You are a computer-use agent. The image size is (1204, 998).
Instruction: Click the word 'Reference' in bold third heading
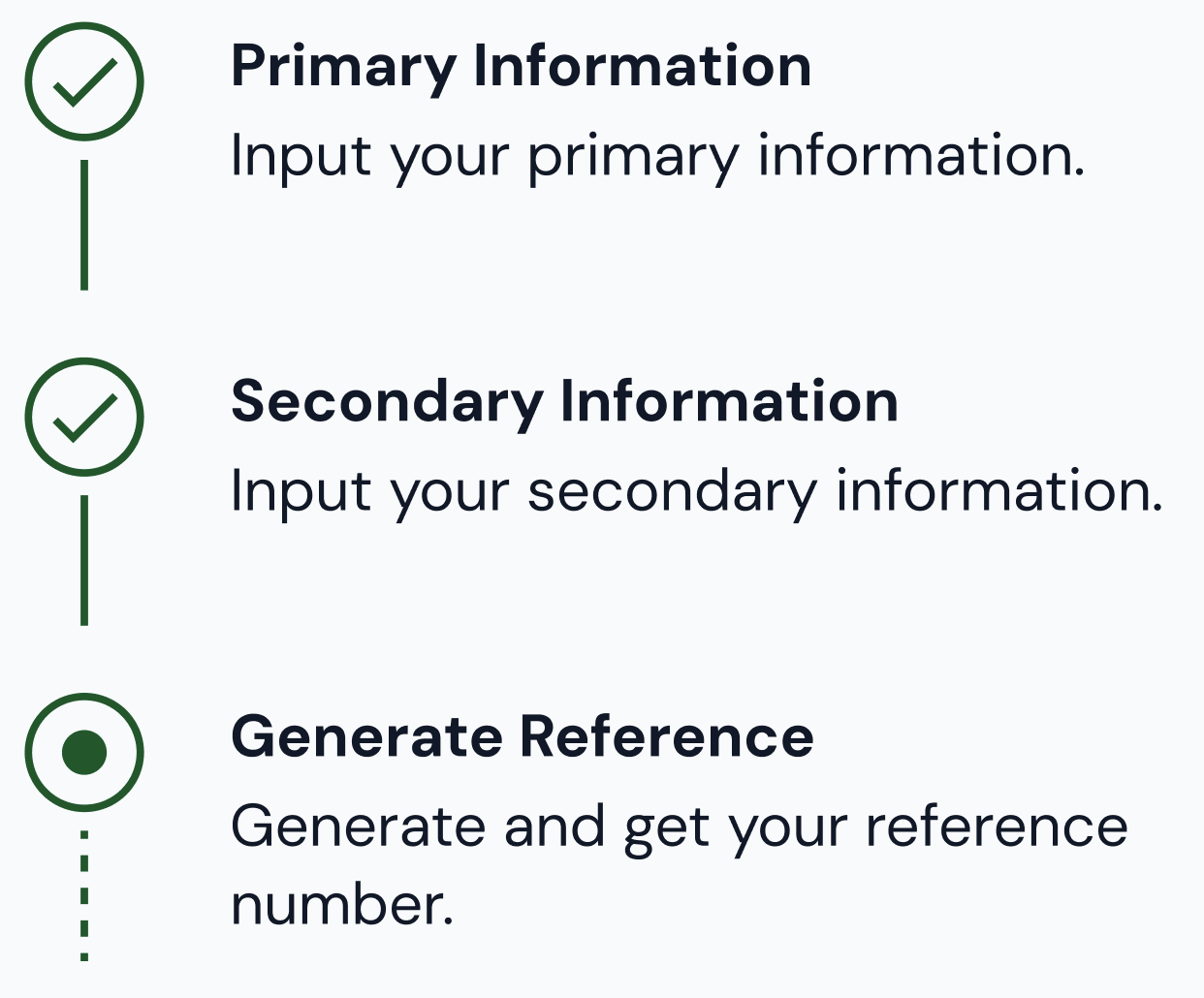pos(667,737)
